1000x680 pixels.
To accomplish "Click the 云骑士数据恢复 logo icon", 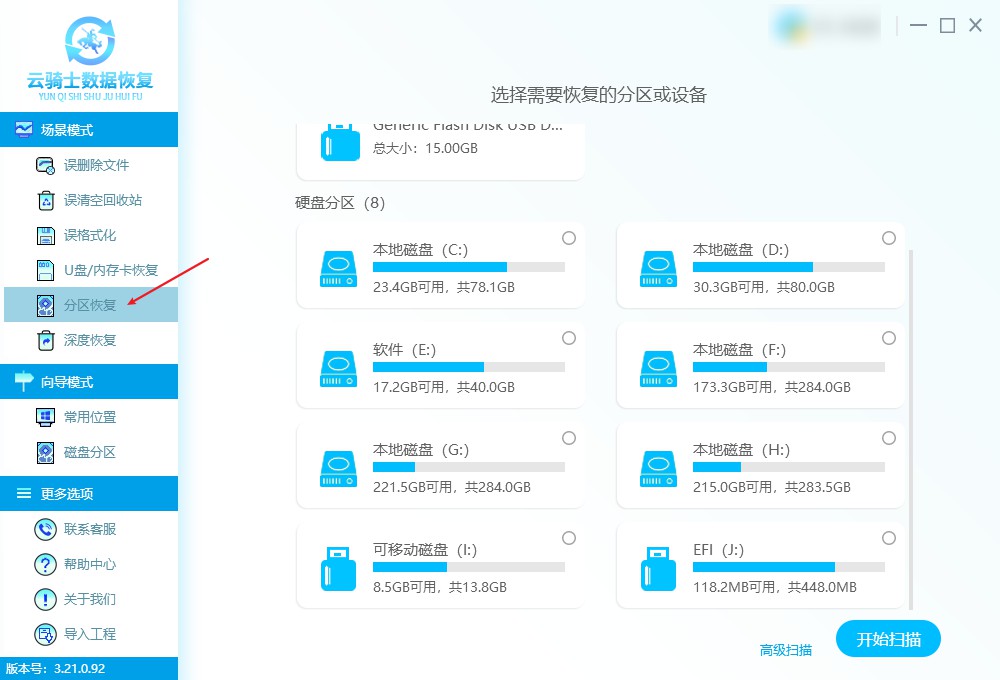I will (90, 41).
